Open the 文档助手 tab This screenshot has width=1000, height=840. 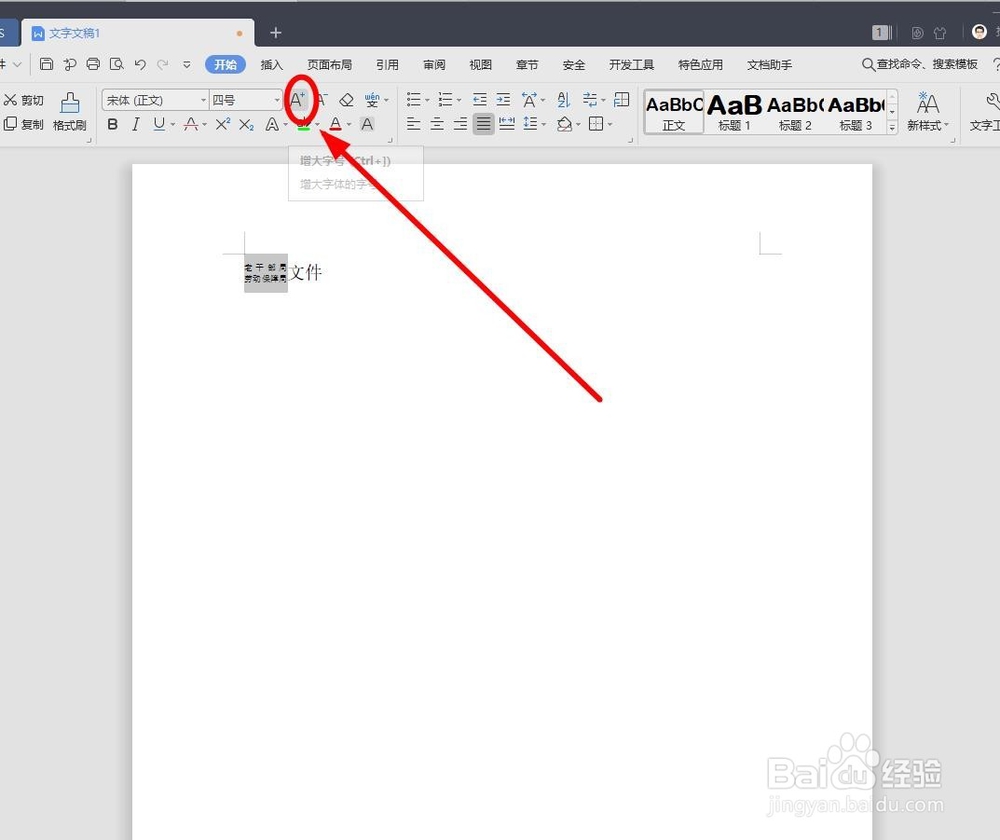coord(770,64)
